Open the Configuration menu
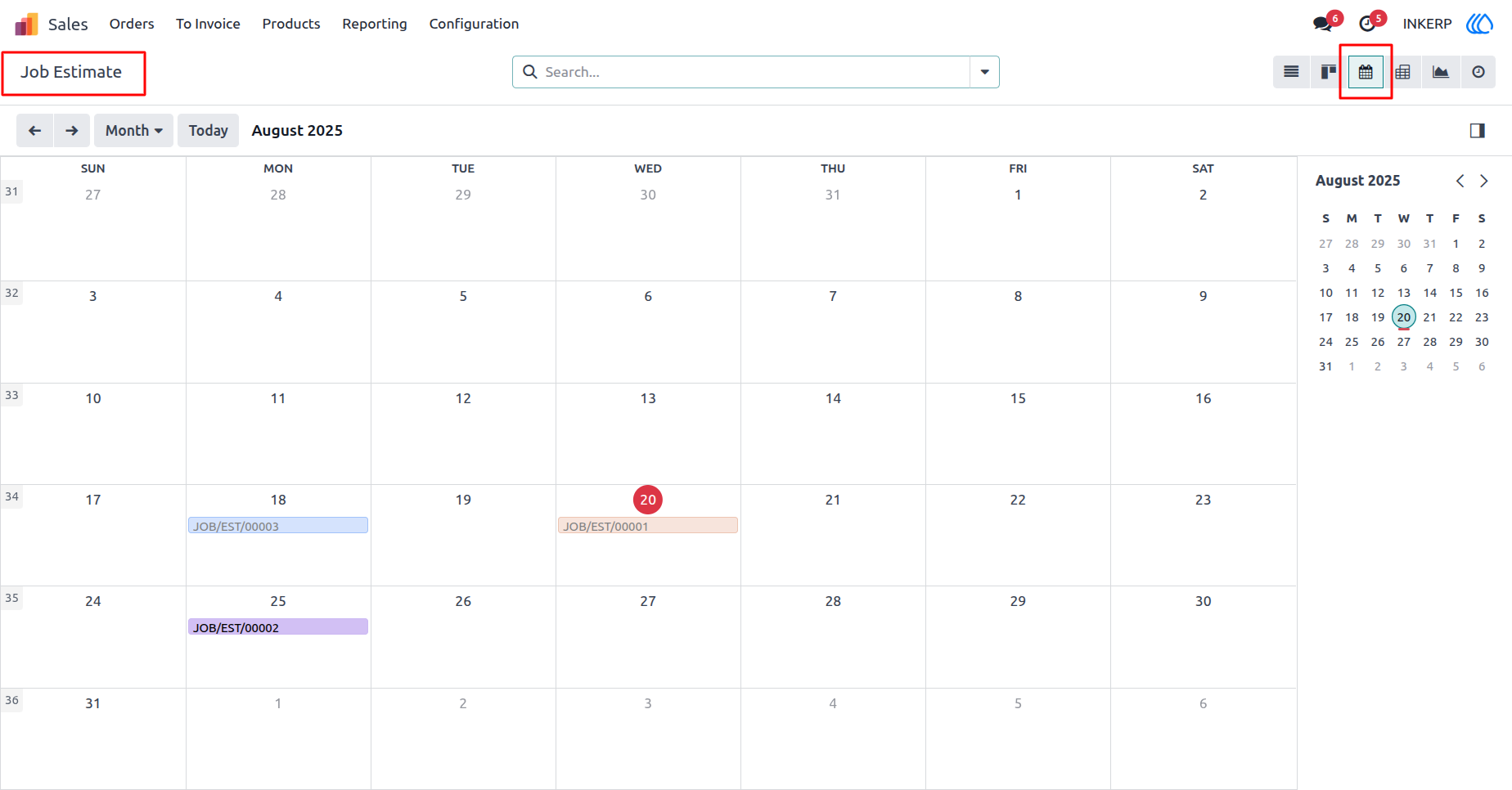The width and height of the screenshot is (1512, 790). pos(474,24)
